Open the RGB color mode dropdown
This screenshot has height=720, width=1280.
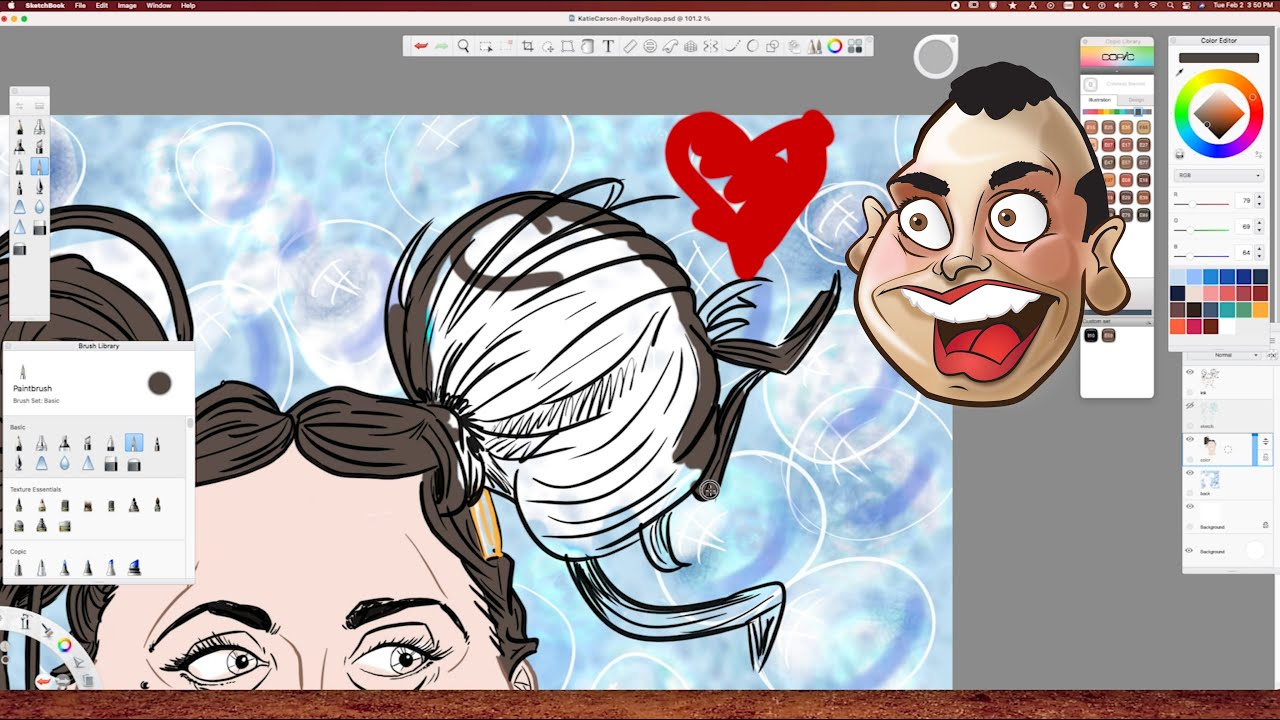tap(1218, 175)
